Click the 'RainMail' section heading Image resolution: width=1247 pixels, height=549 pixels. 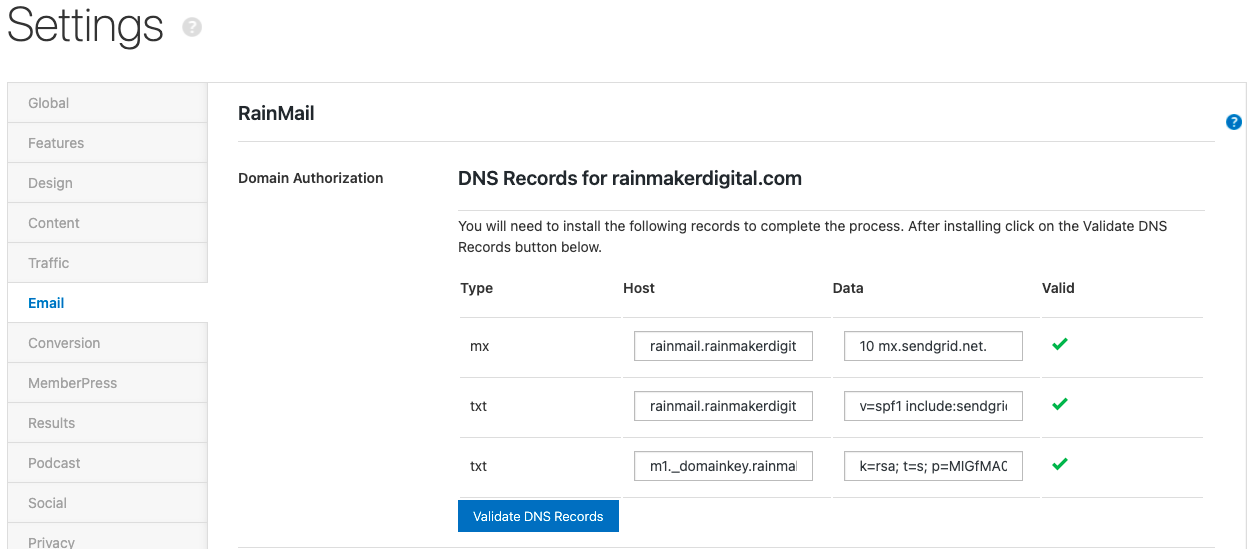(x=276, y=113)
